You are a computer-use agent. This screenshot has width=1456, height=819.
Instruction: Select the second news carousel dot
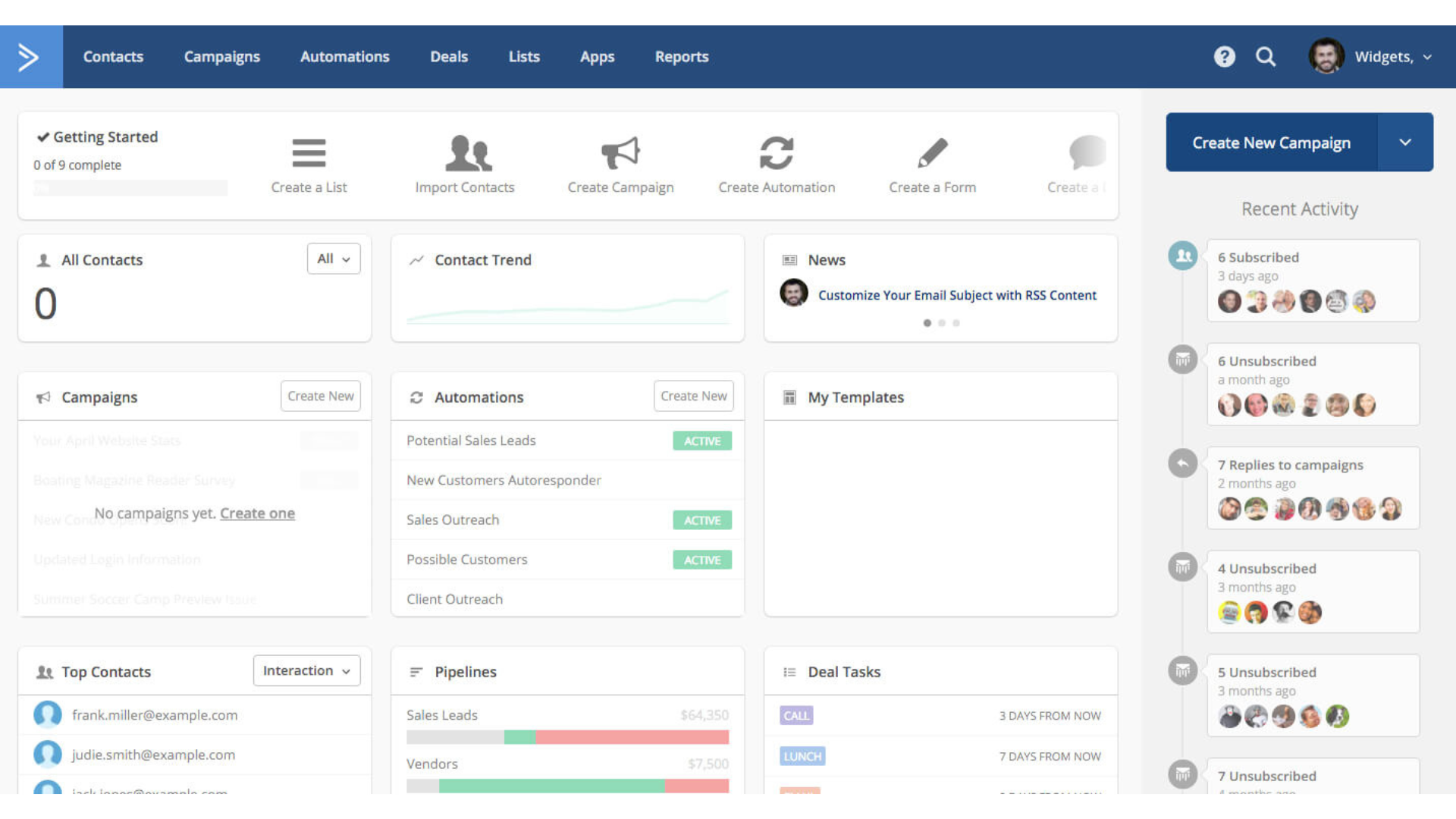[x=942, y=323]
